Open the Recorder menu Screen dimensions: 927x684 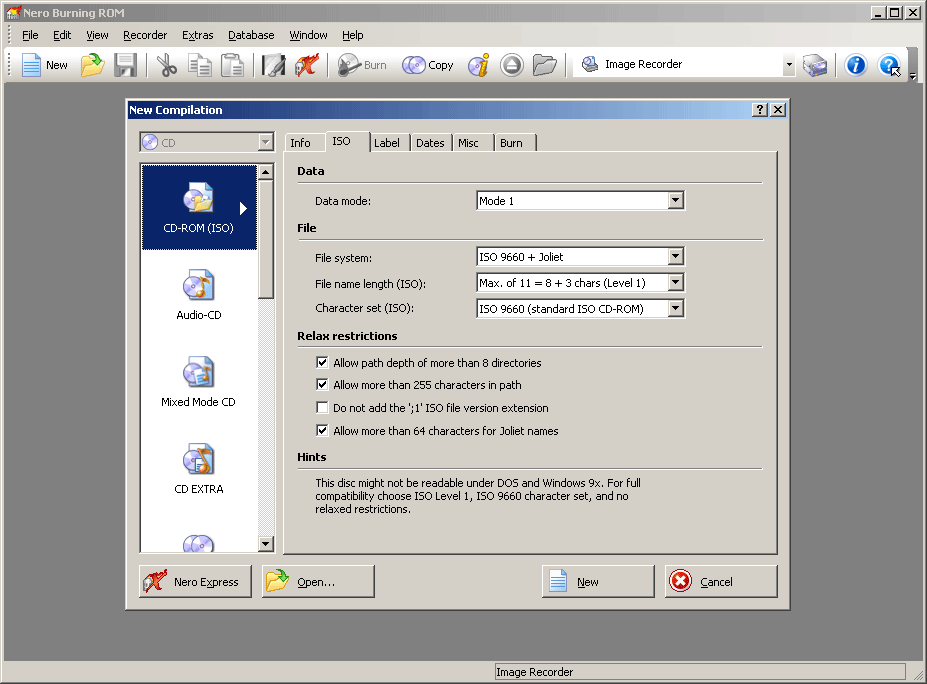[x=145, y=35]
